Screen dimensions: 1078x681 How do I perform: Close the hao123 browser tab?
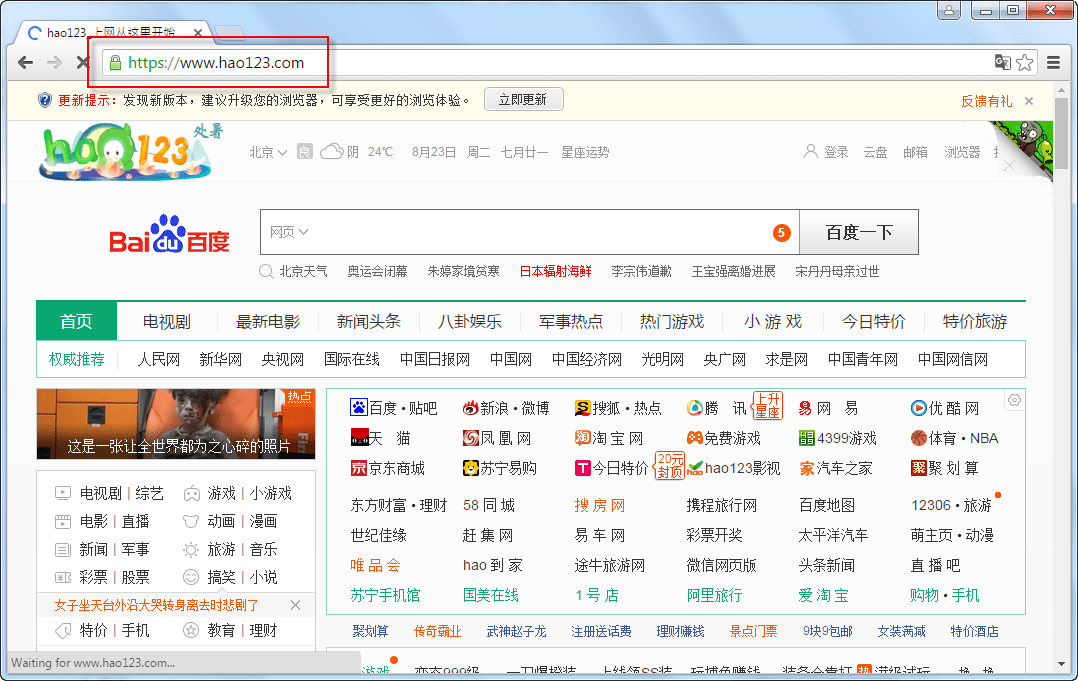click(198, 32)
